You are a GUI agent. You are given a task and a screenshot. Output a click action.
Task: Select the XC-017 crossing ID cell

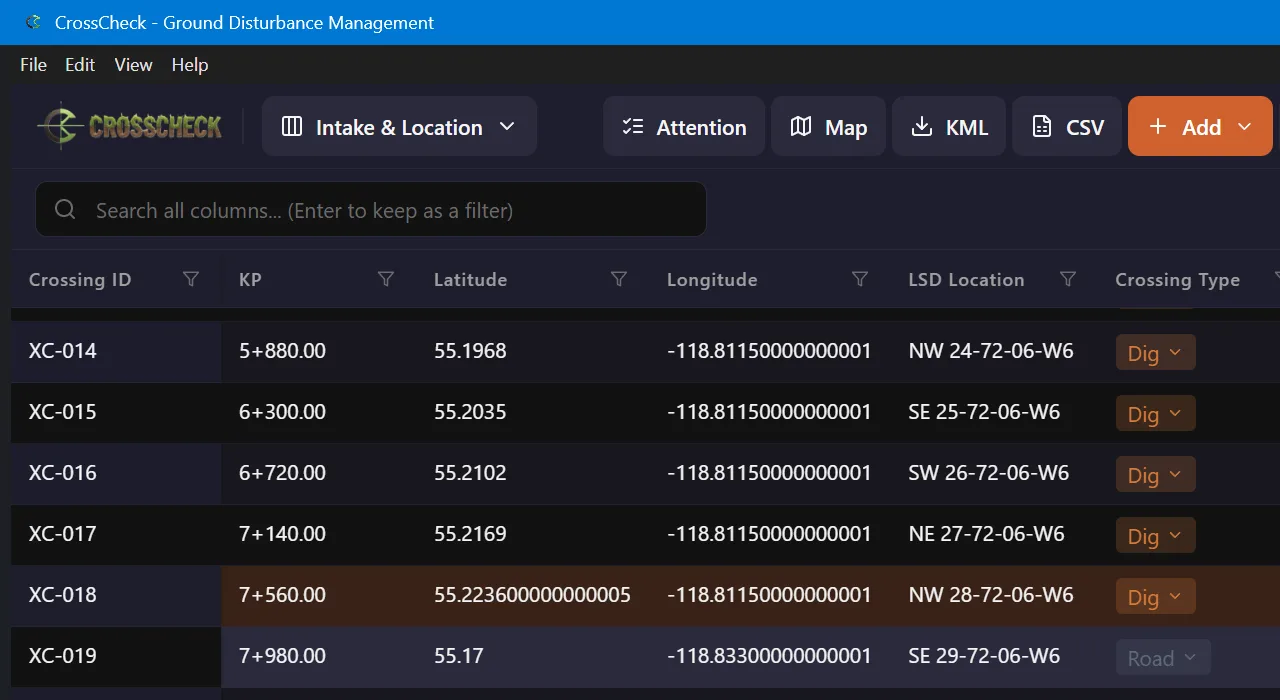pos(116,534)
